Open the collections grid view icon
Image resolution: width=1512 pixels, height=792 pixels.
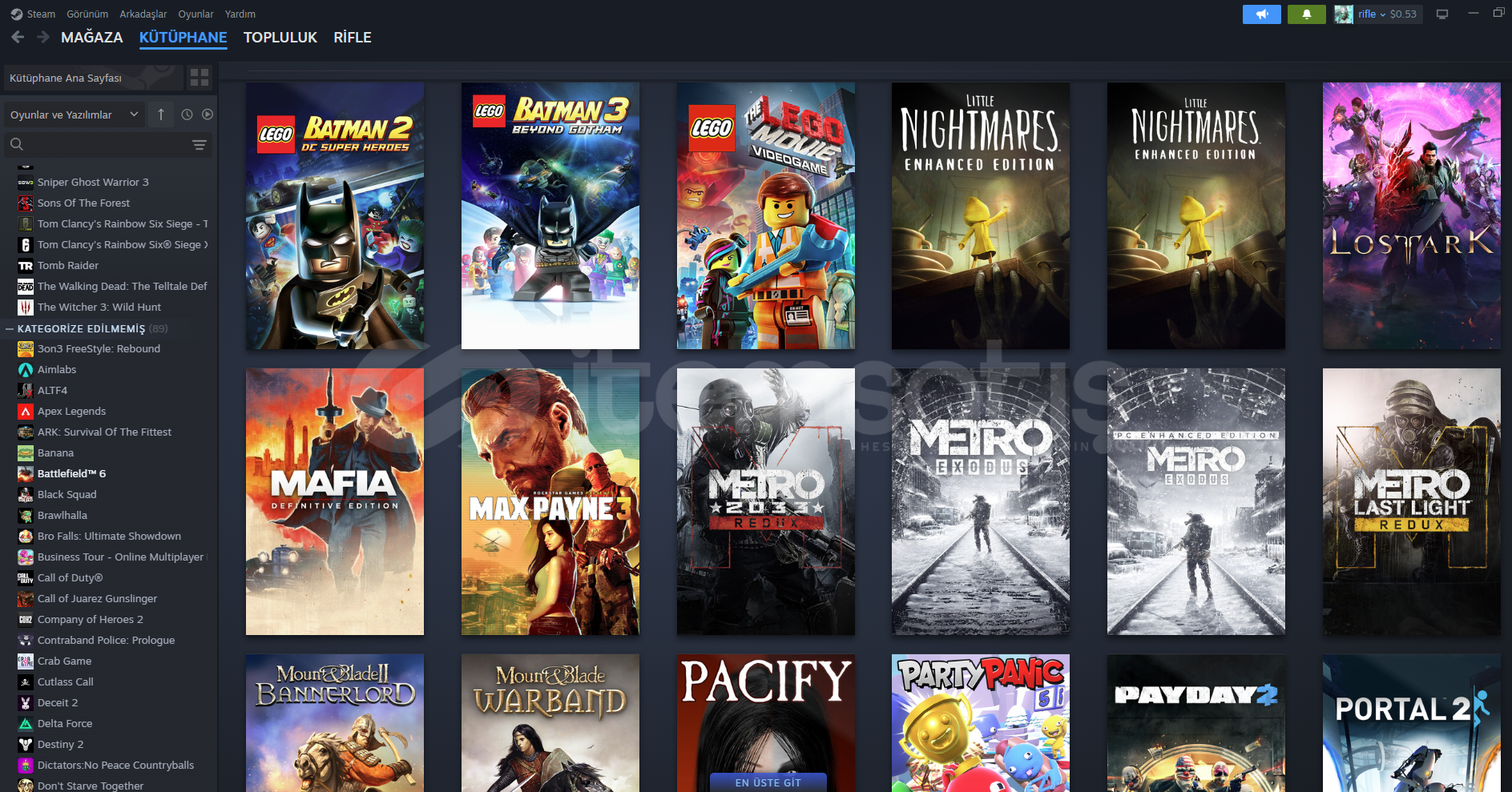pyautogui.click(x=200, y=78)
